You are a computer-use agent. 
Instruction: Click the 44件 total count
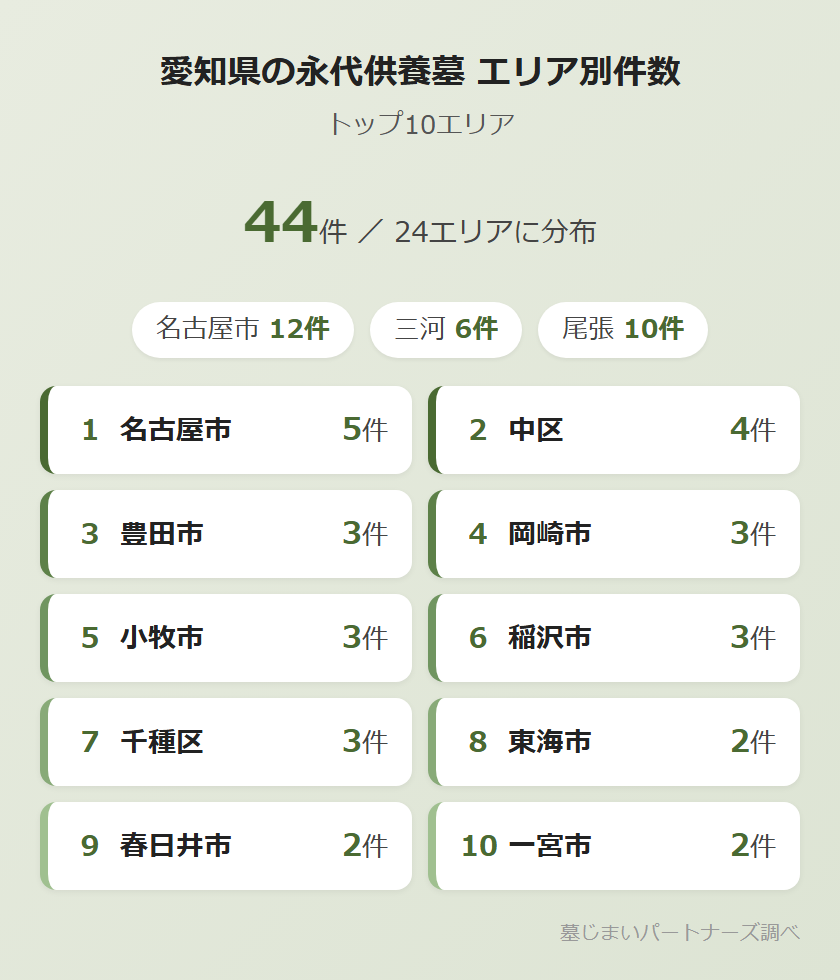[295, 225]
